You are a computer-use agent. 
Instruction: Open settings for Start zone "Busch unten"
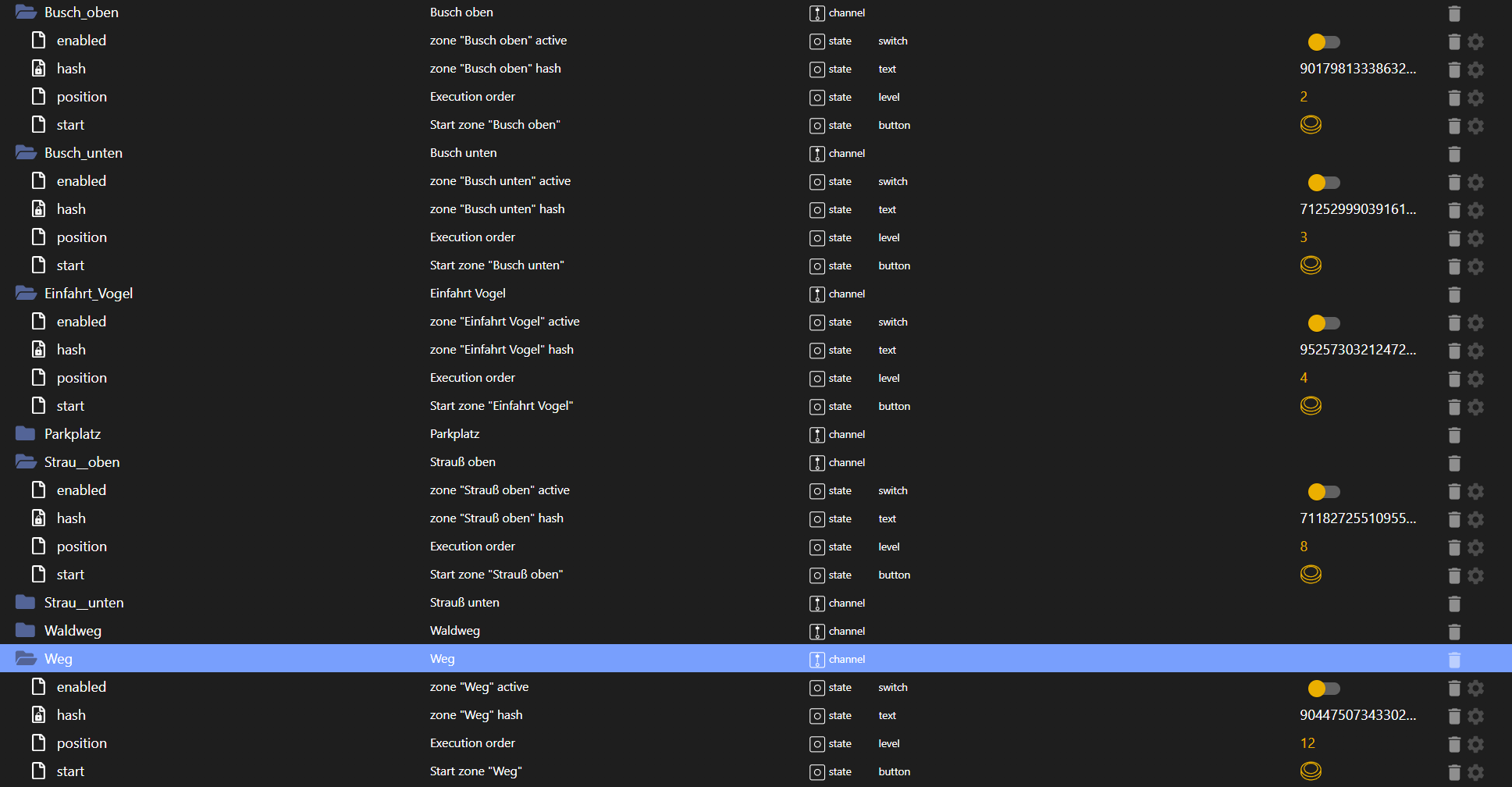pyautogui.click(x=1475, y=266)
